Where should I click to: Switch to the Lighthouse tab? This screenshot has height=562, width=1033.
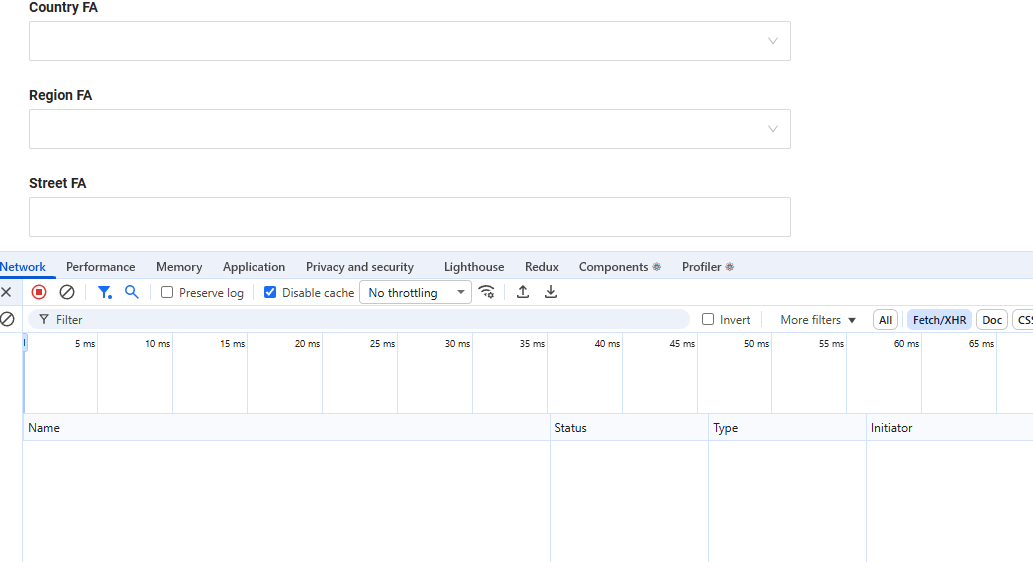click(x=474, y=267)
